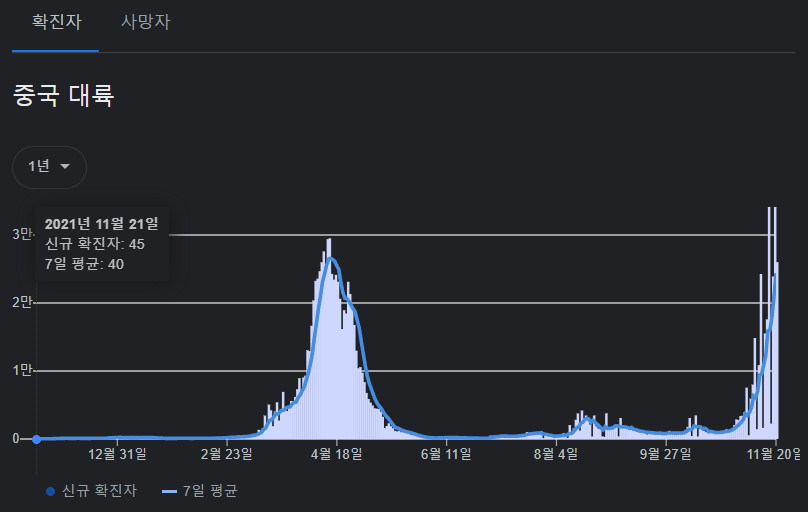Viewport: 808px width, 512px height.
Task: Click the 1만 y-axis label
Action: tap(22, 370)
